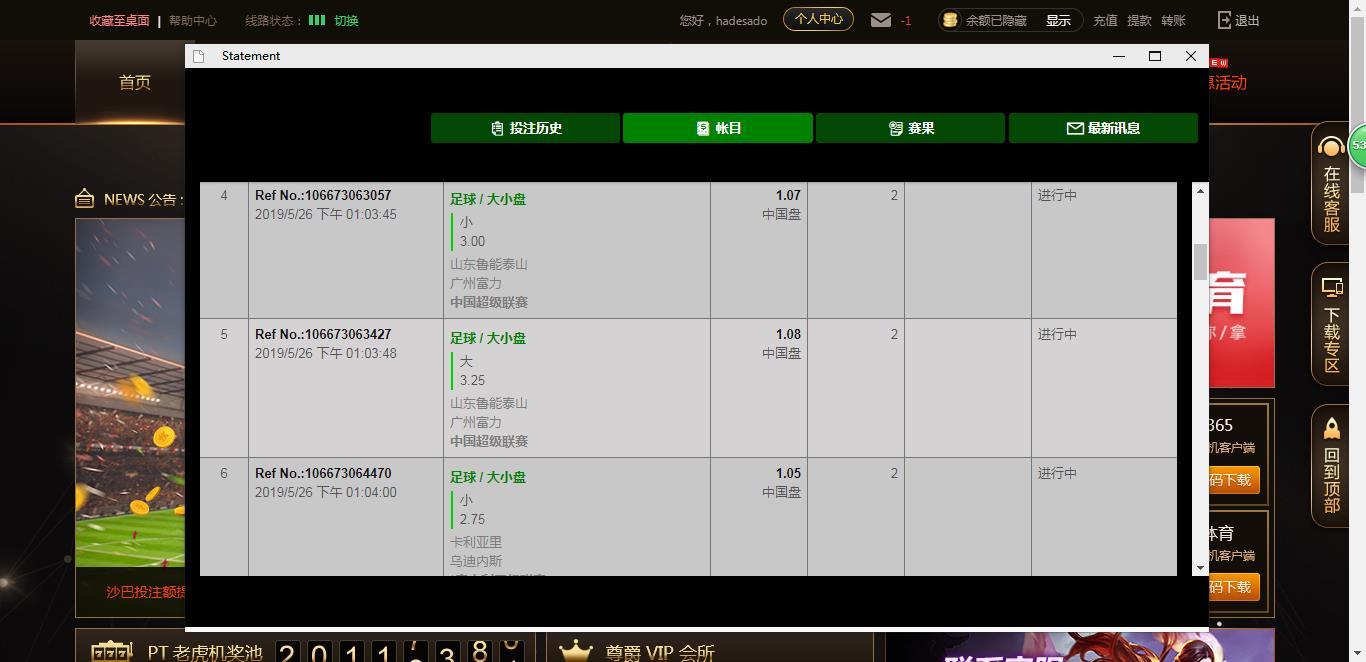Click the gold coin balance icon
1366x662 pixels.
[x=950, y=20]
